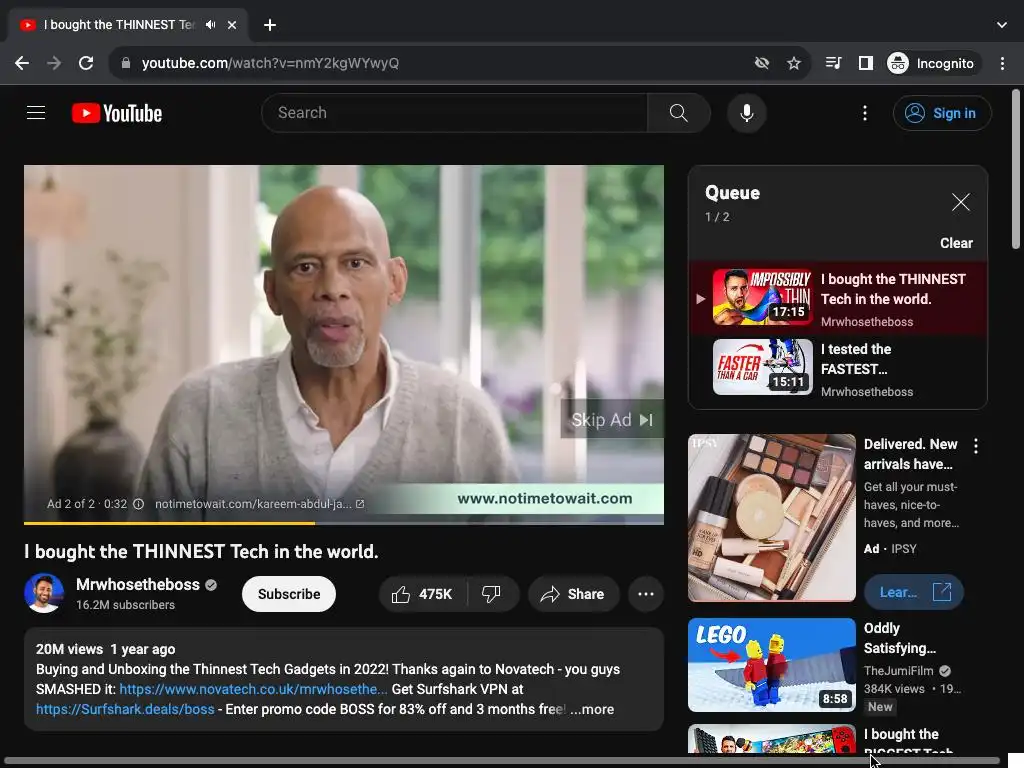The height and width of the screenshot is (768, 1024).
Task: Click the video title 'I bought the THINNEST Tech'
Action: point(201,552)
